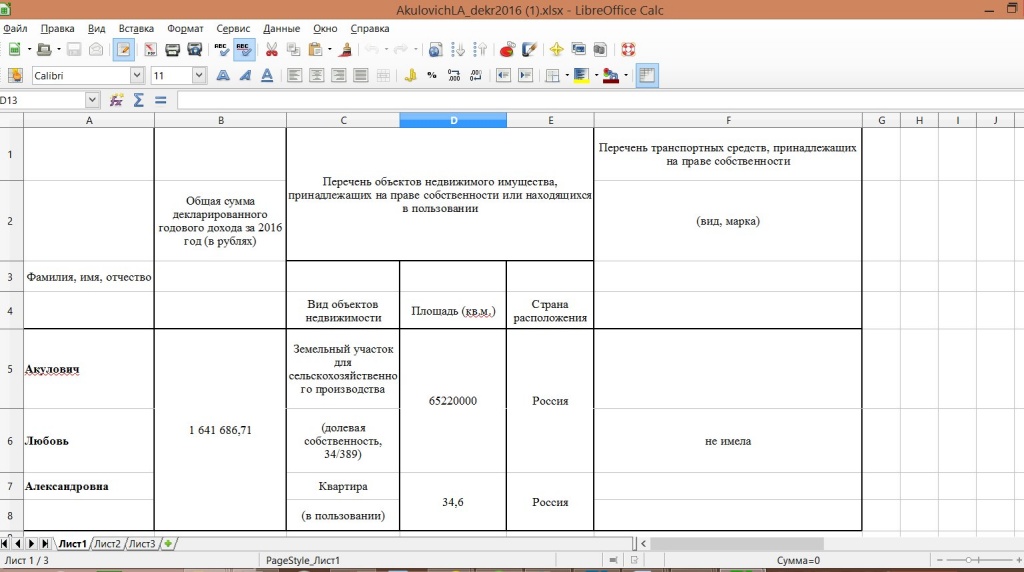Image resolution: width=1024 pixels, height=572 pixels.
Task: Send document as e-mail attachment
Action: (96, 50)
